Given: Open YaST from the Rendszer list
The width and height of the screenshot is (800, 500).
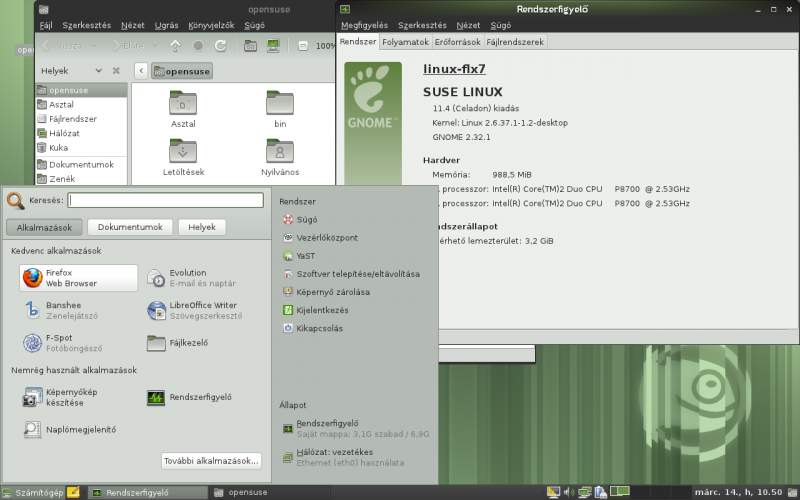Looking at the screenshot, I should point(305,255).
